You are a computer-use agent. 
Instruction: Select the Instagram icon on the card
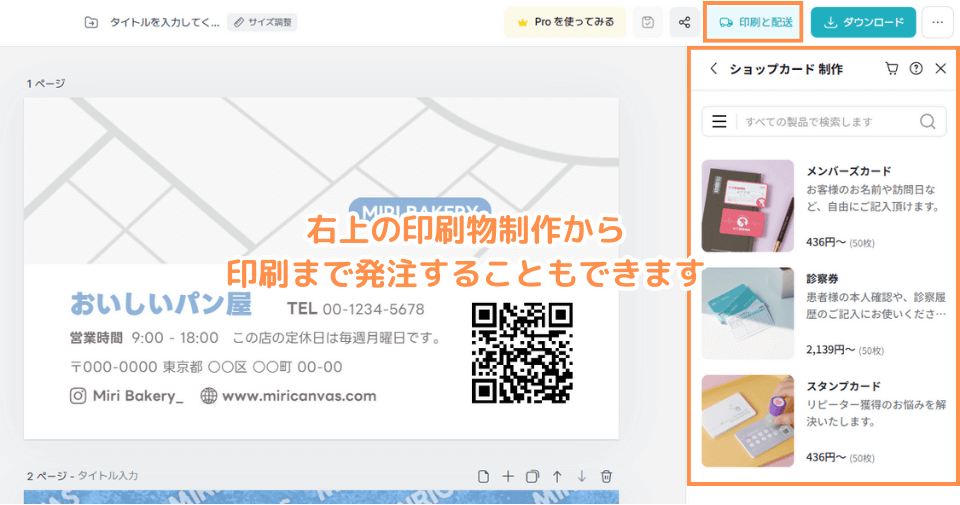[78, 396]
